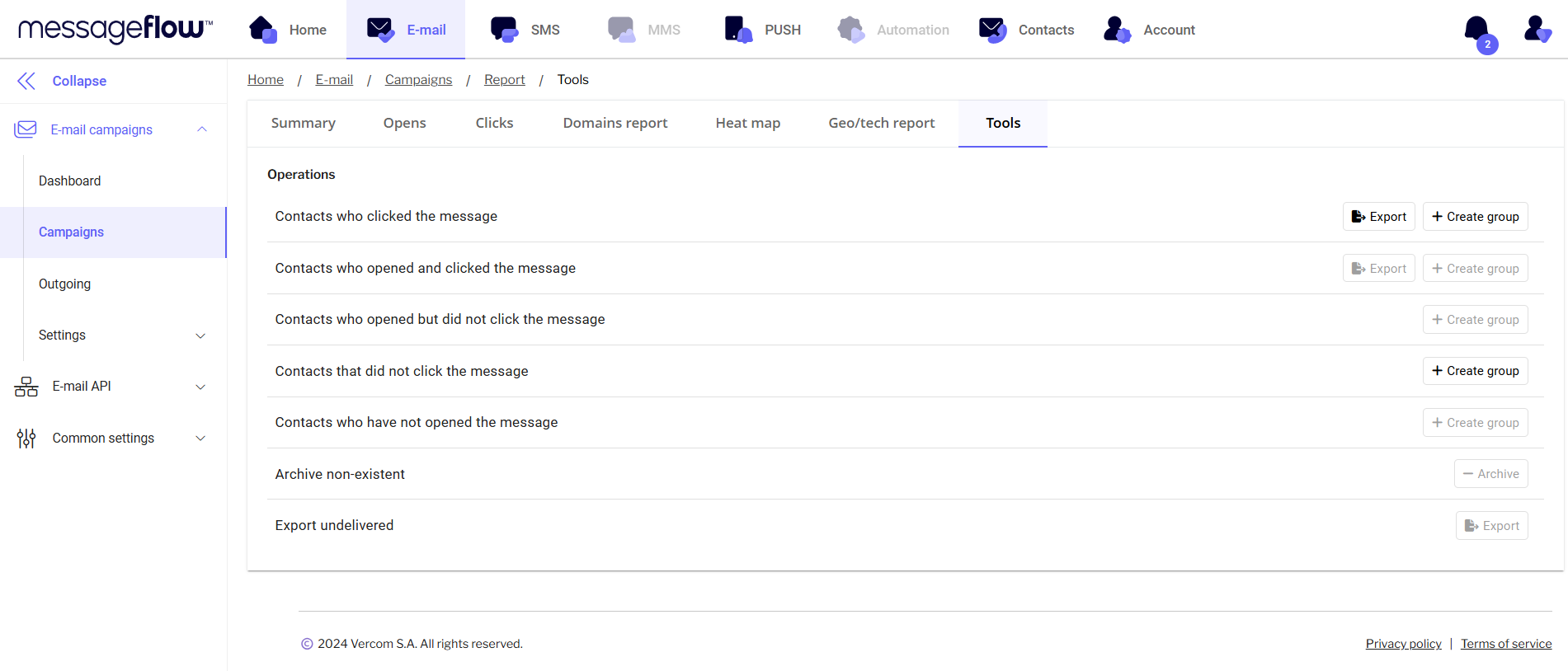The height and width of the screenshot is (671, 1568).
Task: Click the Collapse double-arrow icon
Action: click(x=26, y=81)
